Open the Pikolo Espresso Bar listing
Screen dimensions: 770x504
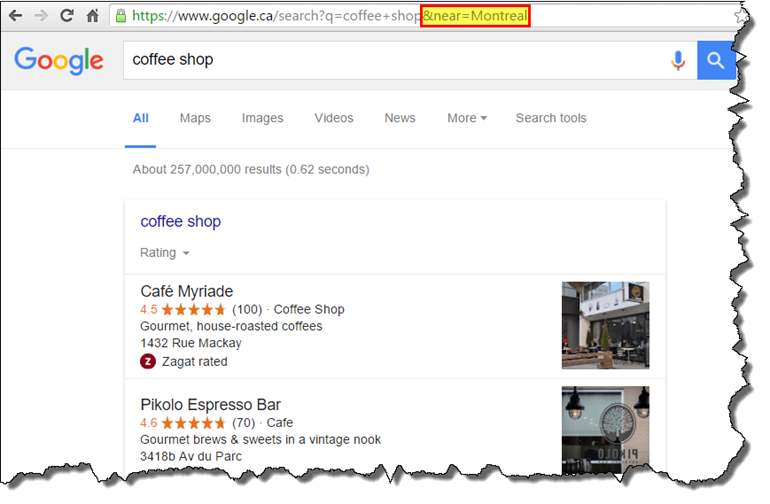210,405
